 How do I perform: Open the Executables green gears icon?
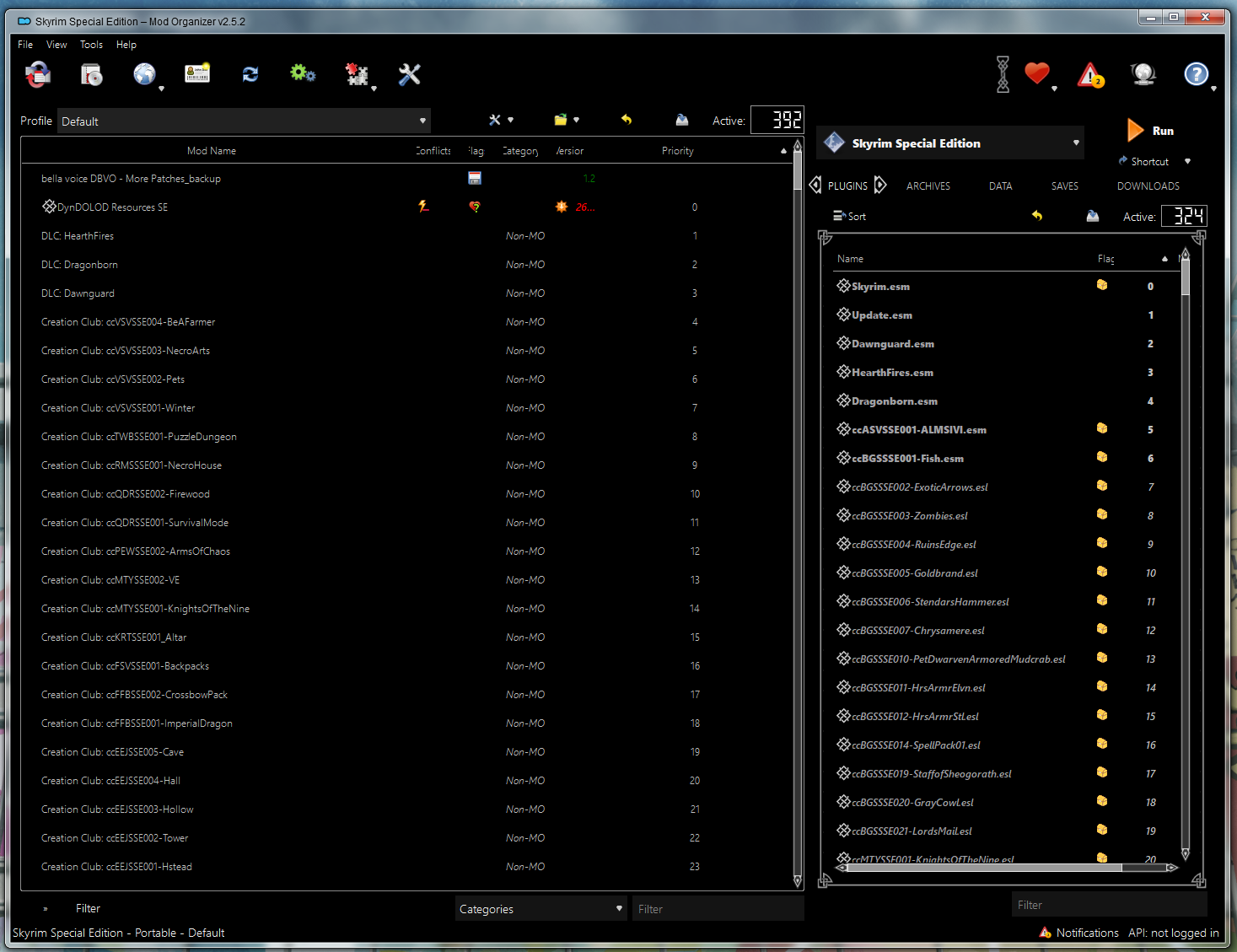coord(303,74)
